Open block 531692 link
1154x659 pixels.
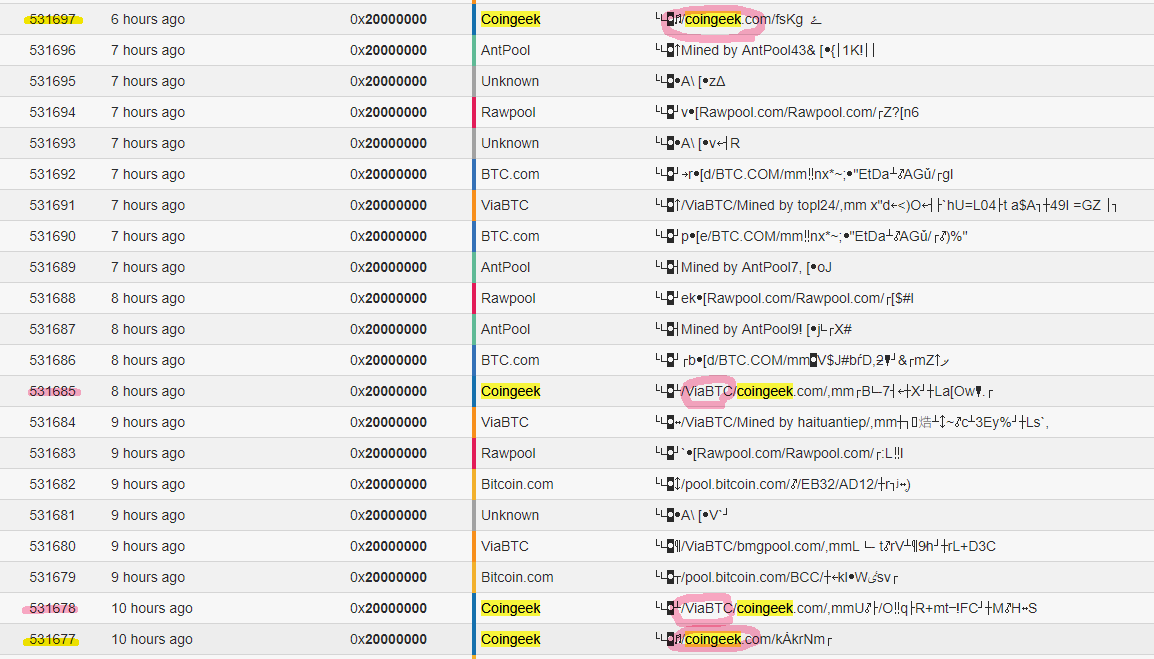(52, 174)
